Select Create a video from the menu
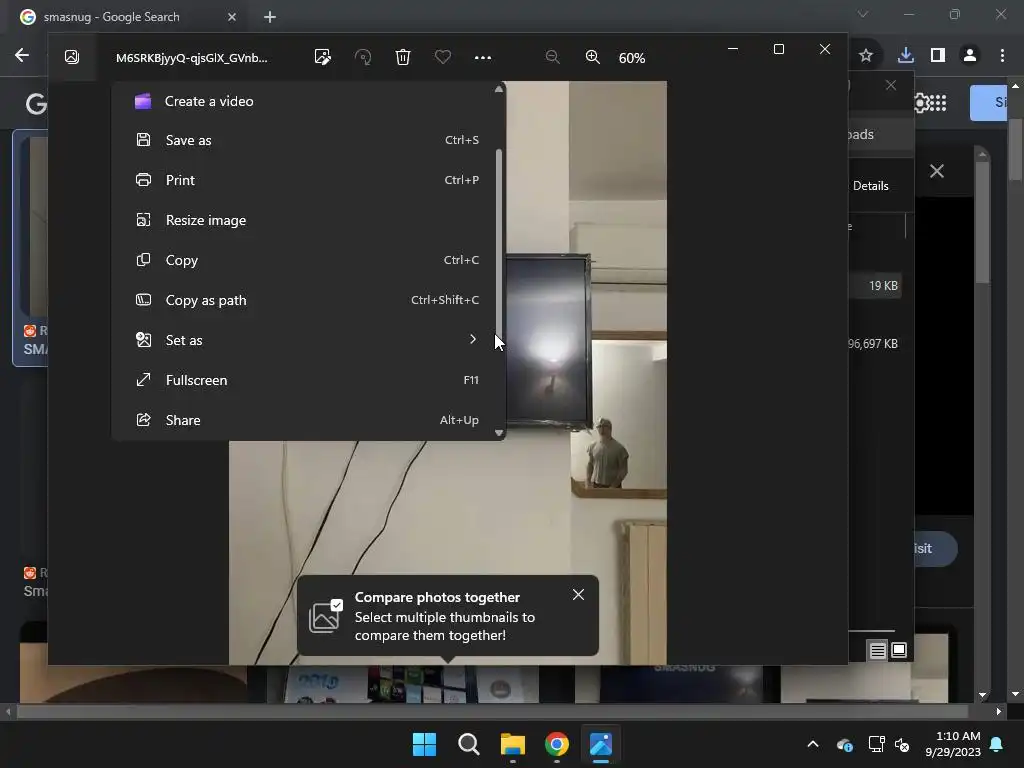Image resolution: width=1024 pixels, height=768 pixels. click(x=308, y=101)
